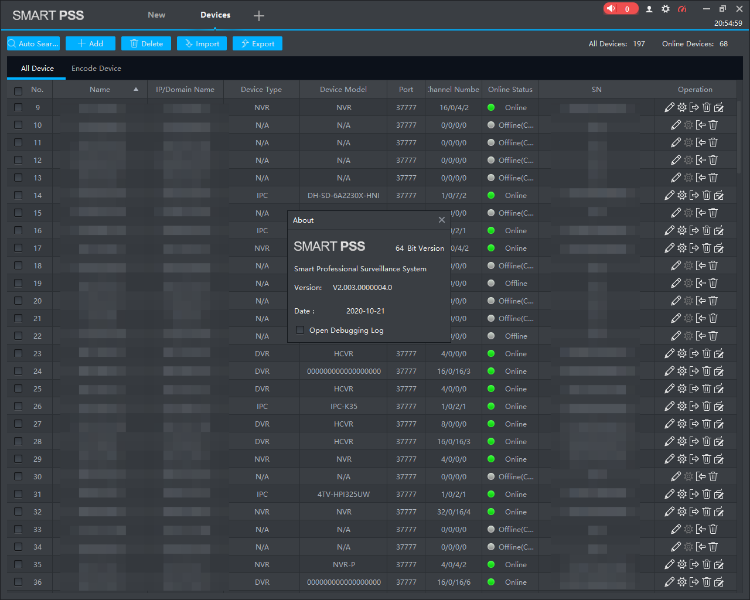Delete device No. 9 with the trash icon
The image size is (750, 600).
pyautogui.click(x=706, y=108)
